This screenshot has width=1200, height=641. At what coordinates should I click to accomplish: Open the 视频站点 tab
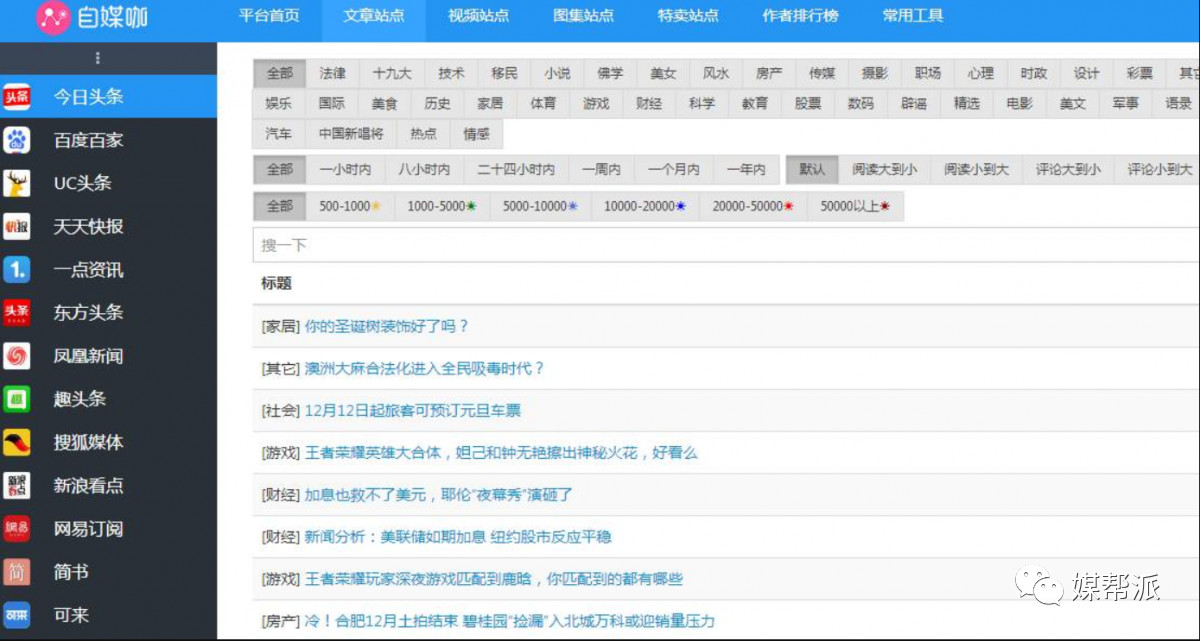click(478, 16)
